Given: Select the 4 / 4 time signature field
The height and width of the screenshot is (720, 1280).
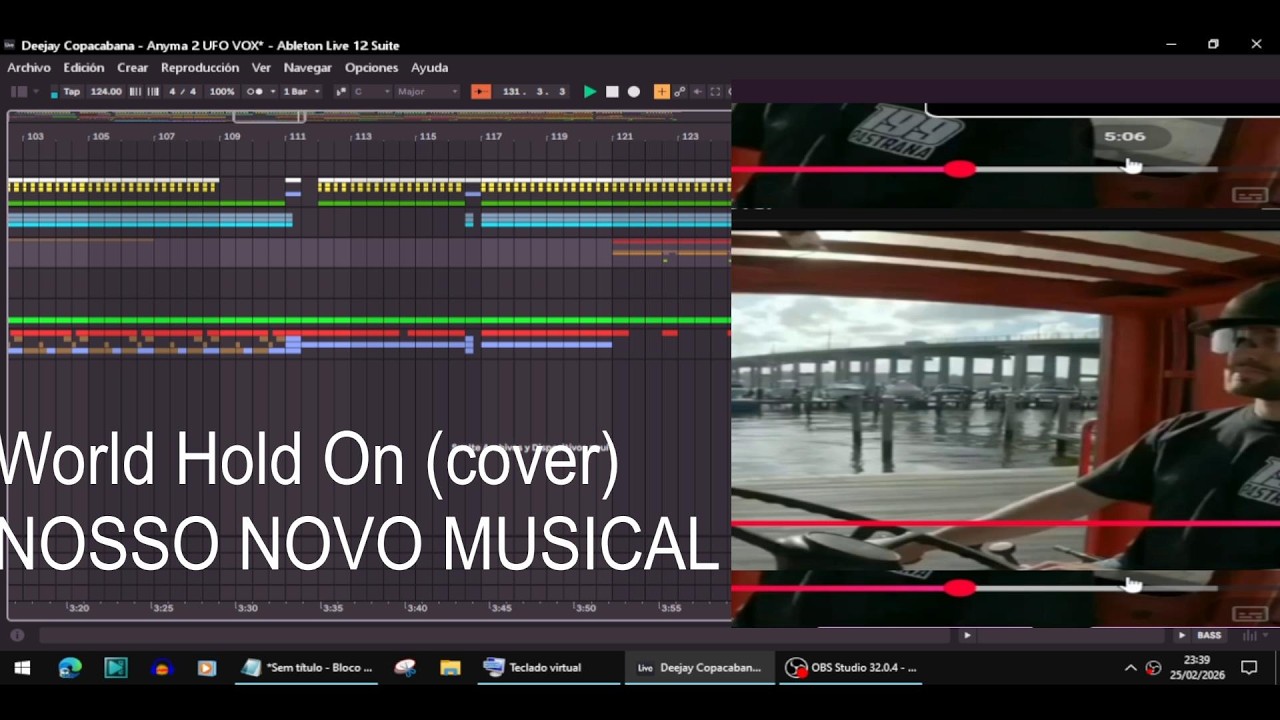Looking at the screenshot, I should point(183,91).
